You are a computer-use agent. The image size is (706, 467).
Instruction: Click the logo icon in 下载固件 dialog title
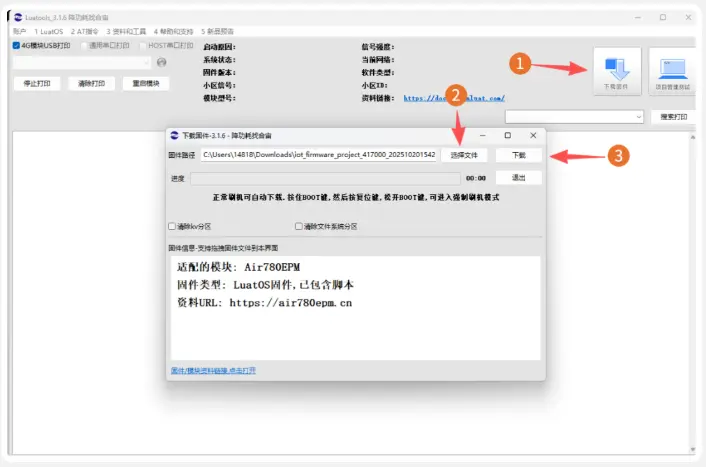click(174, 135)
